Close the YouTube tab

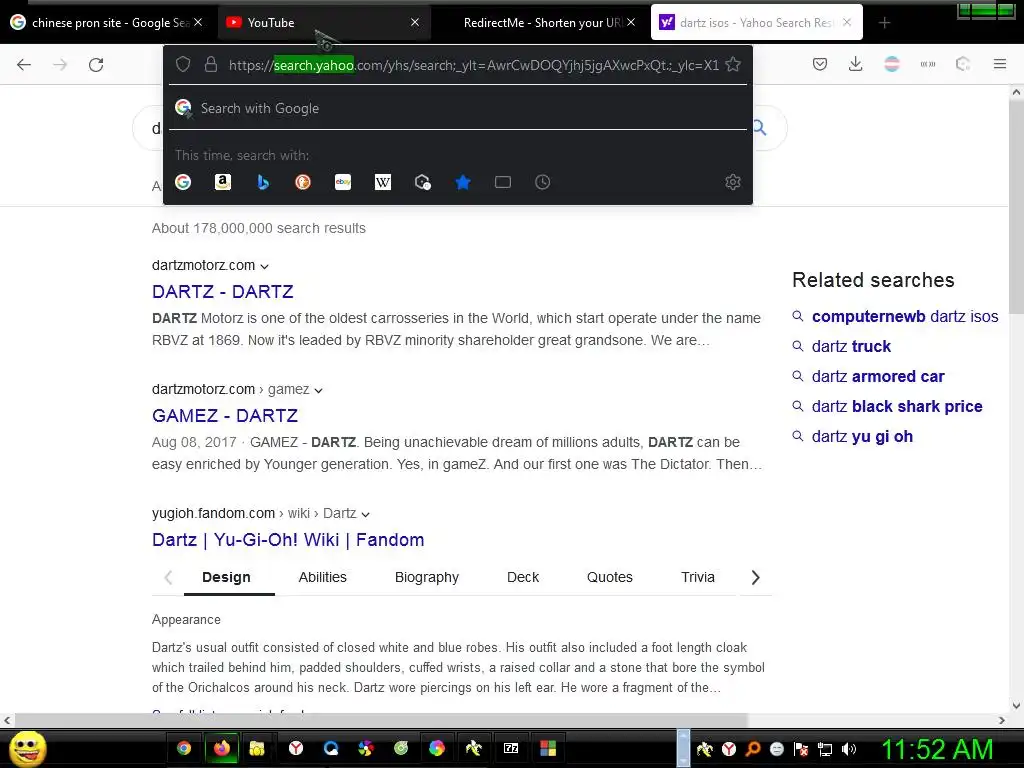[x=415, y=22]
